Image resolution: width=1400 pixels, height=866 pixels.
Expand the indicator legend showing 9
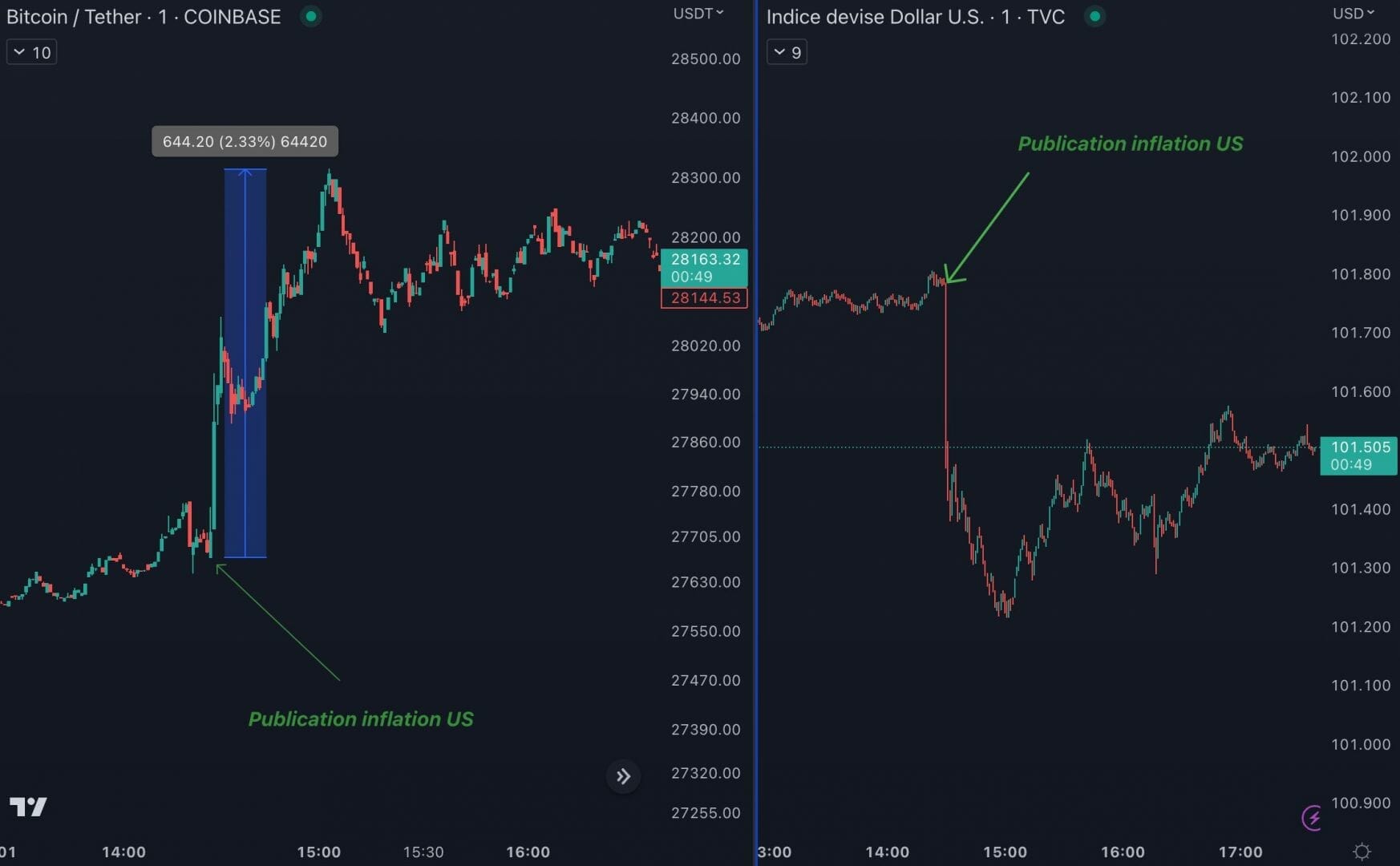787,53
